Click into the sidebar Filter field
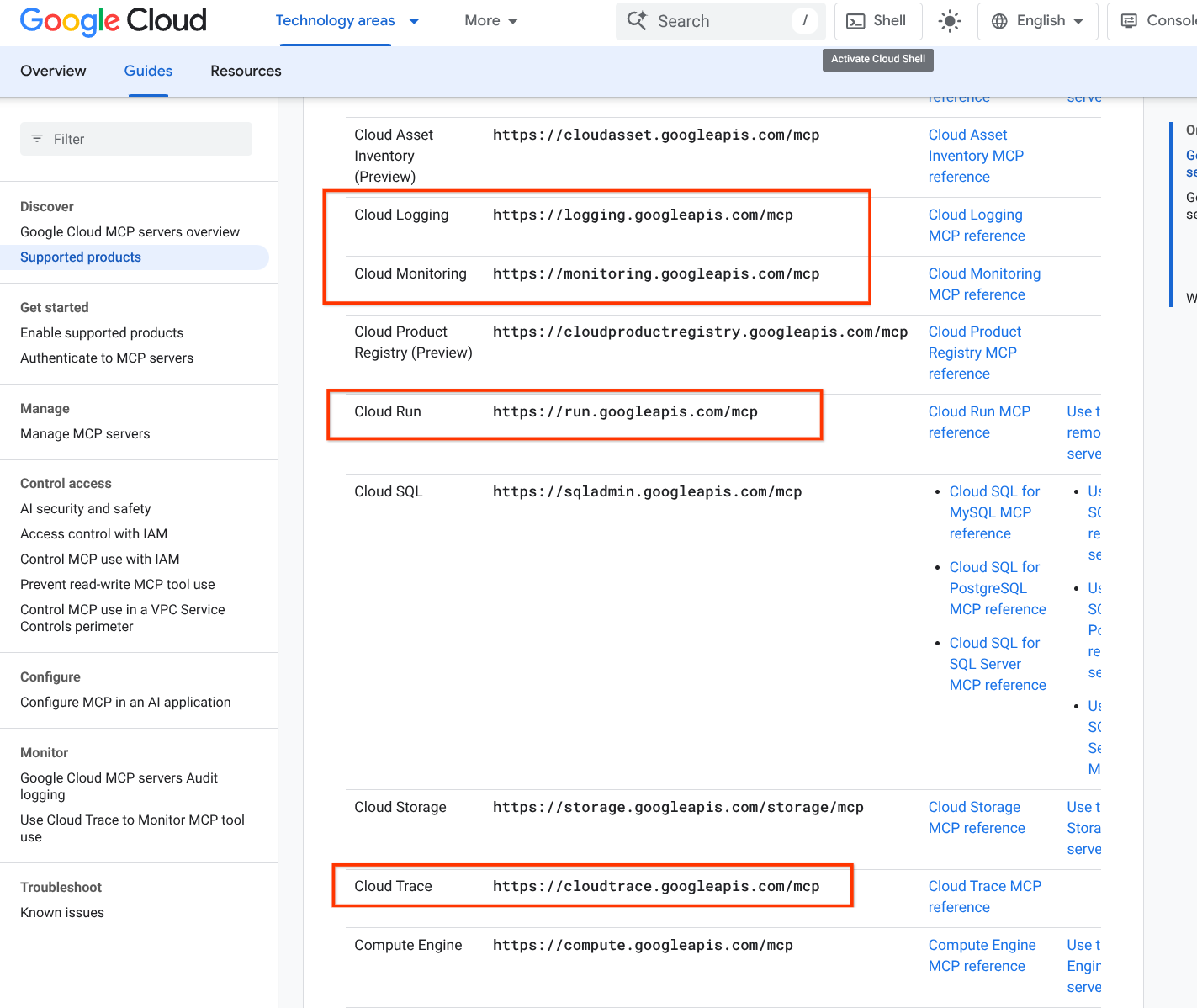This screenshot has width=1197, height=1008. click(136, 139)
